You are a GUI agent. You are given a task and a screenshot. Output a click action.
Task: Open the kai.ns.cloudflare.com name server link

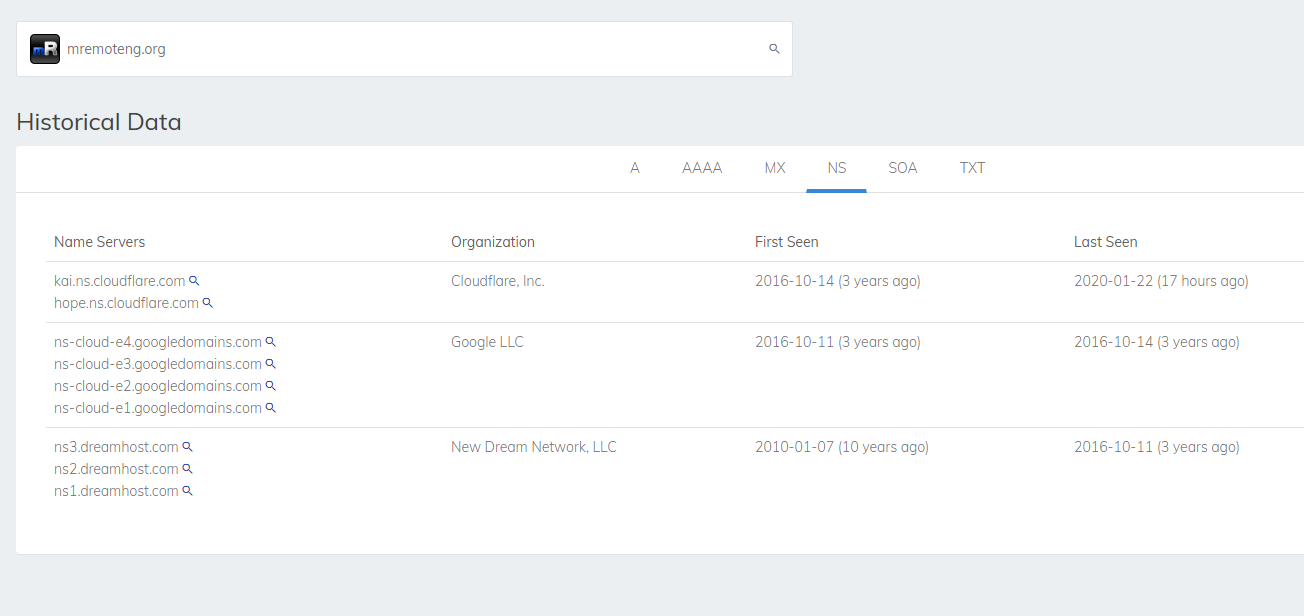120,281
